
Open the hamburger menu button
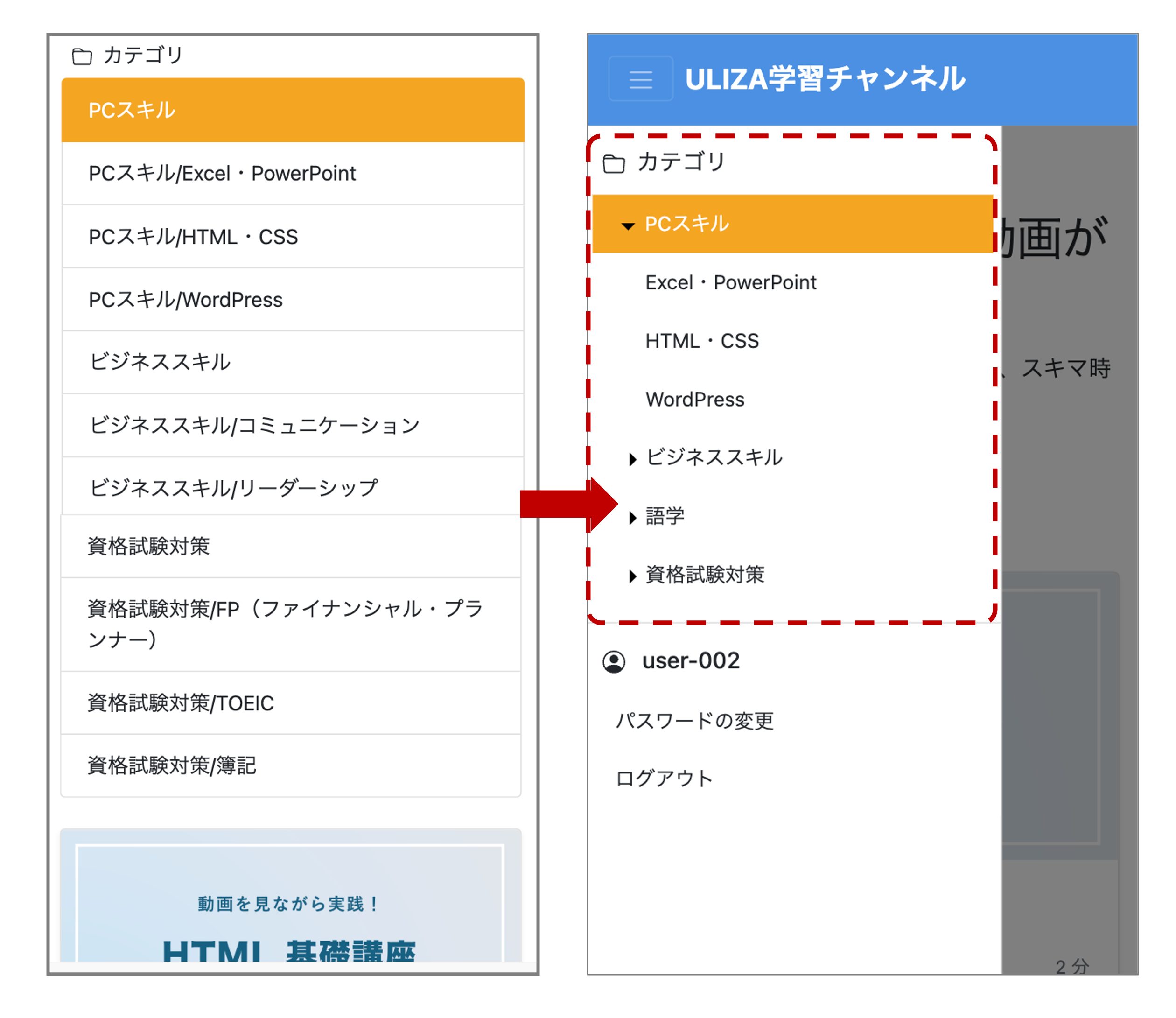pos(641,79)
